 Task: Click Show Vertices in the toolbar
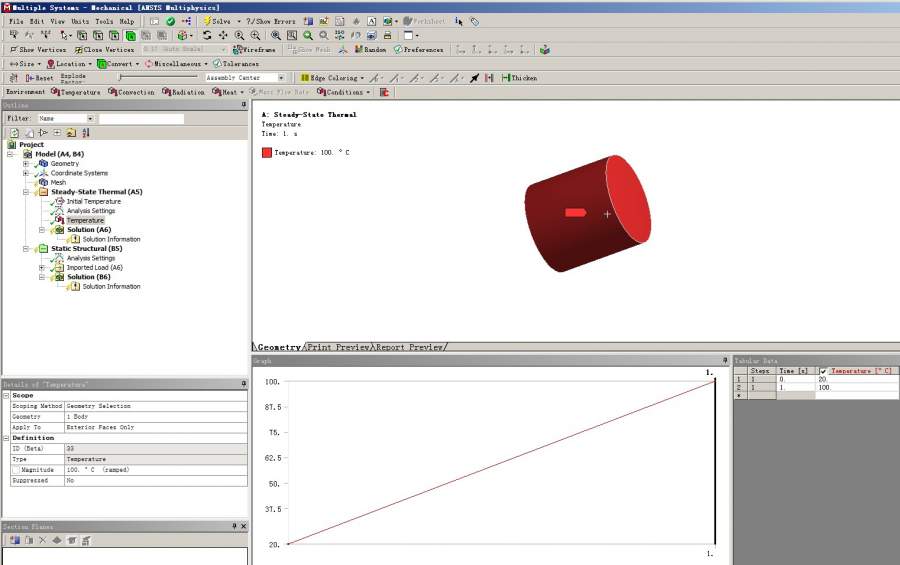40,49
